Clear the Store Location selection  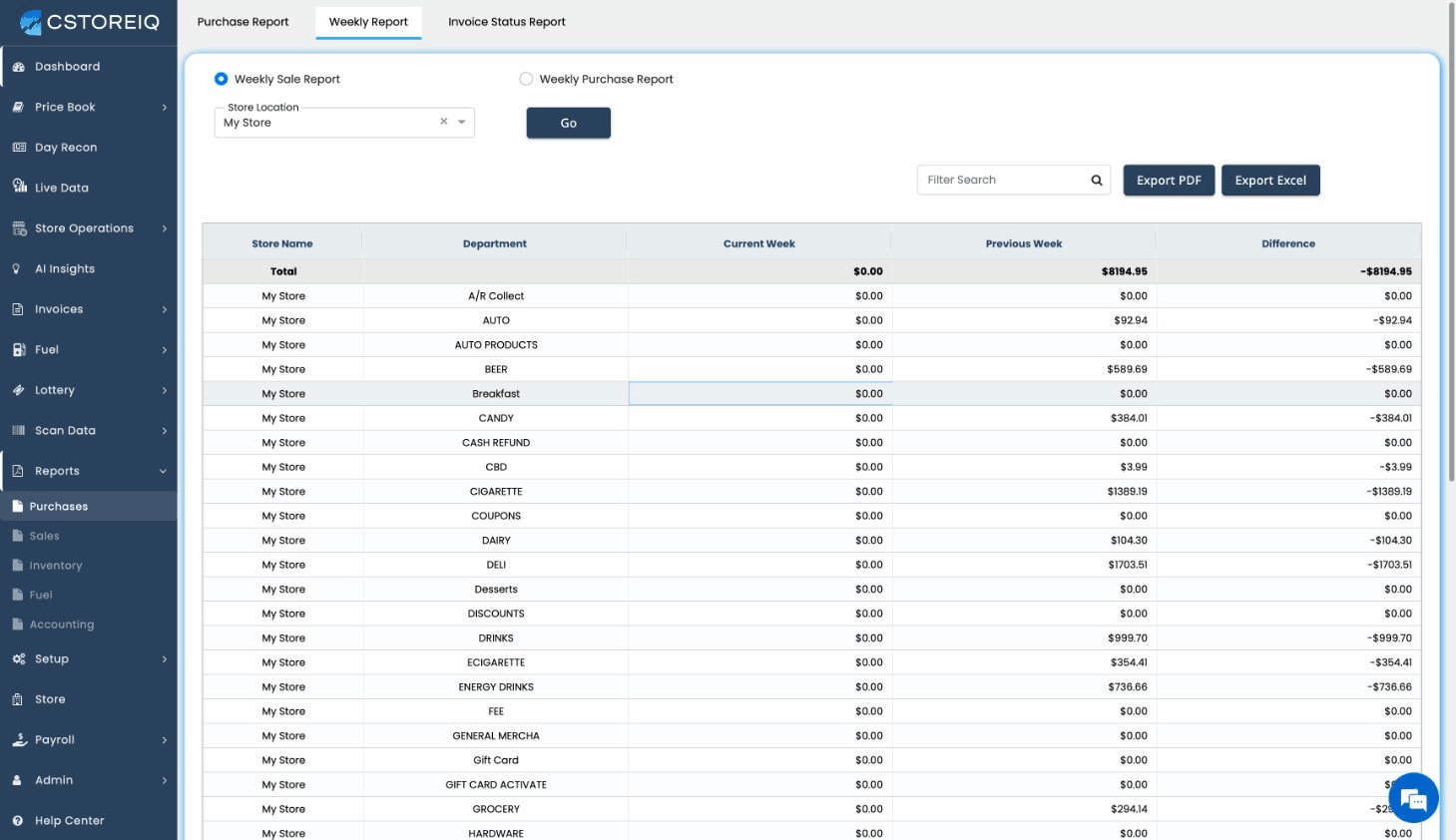tap(444, 122)
